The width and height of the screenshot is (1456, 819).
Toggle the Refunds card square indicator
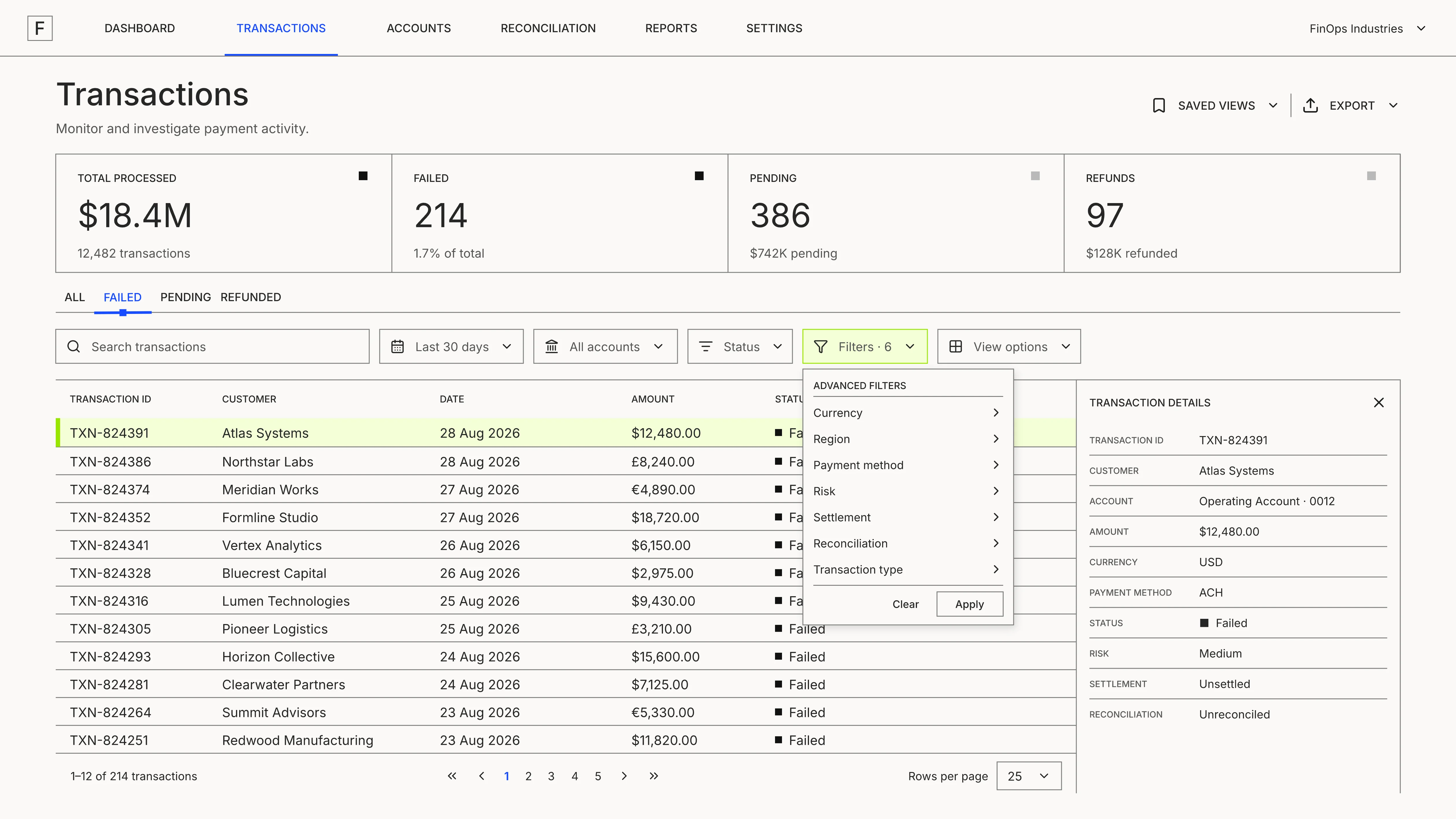tap(1371, 176)
